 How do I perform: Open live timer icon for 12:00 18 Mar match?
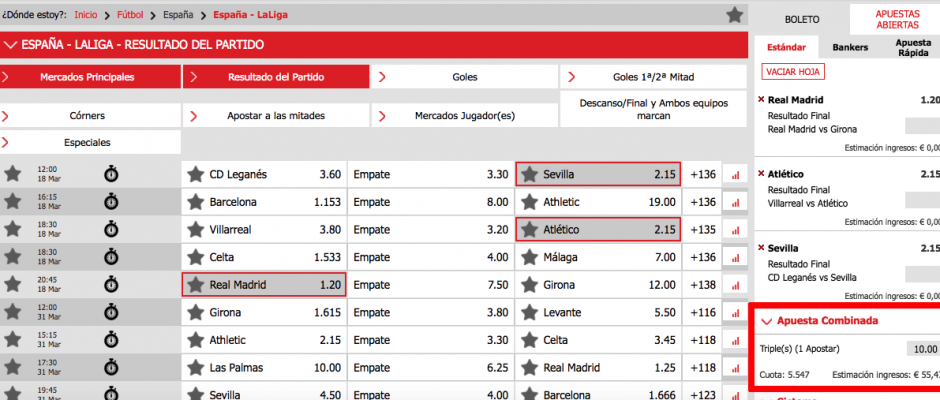(111, 174)
